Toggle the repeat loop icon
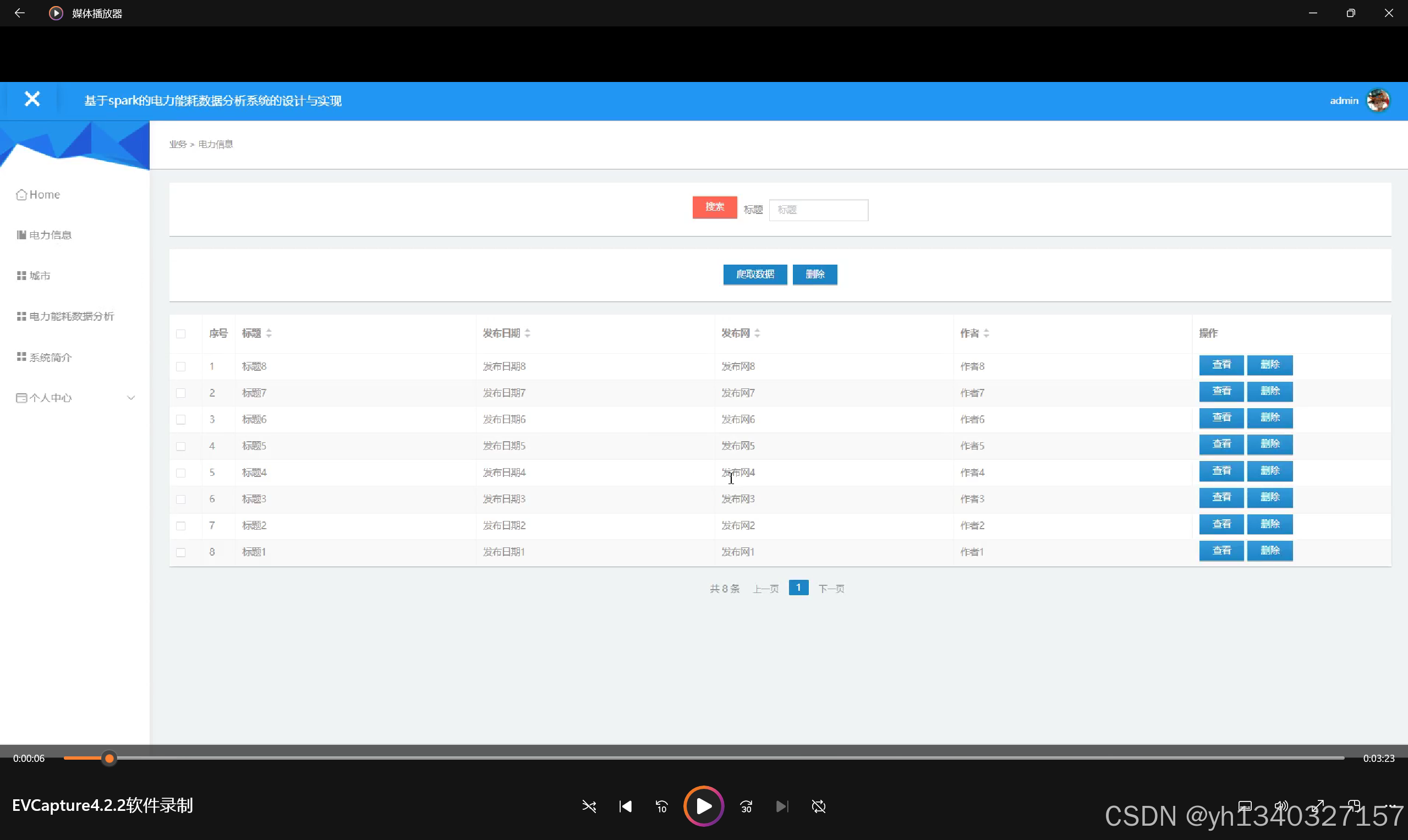 pos(819,806)
